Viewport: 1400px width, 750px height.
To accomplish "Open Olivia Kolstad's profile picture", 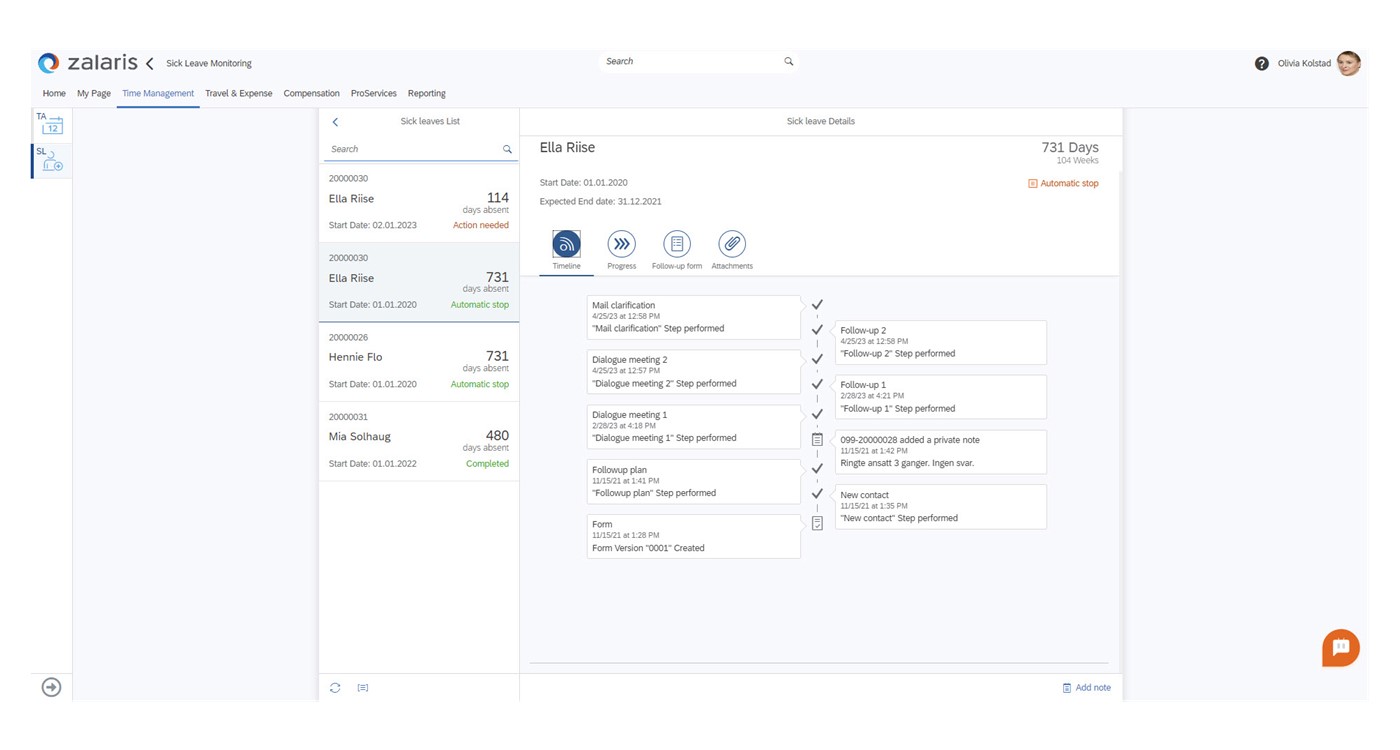I will pos(1348,63).
